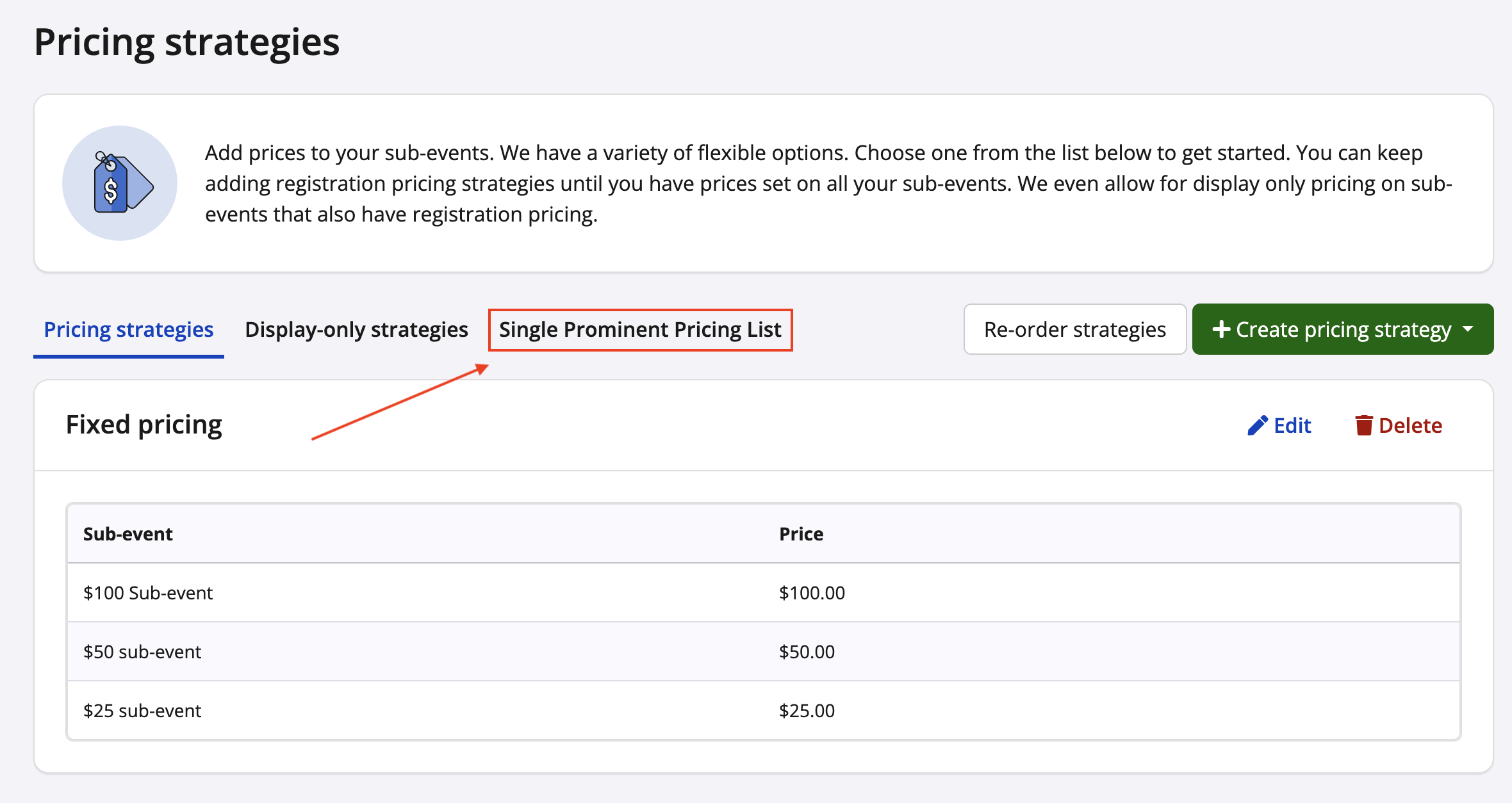Click the pencil Edit icon on Fixed pricing
Screen dimensions: 1512x803
tap(1257, 425)
